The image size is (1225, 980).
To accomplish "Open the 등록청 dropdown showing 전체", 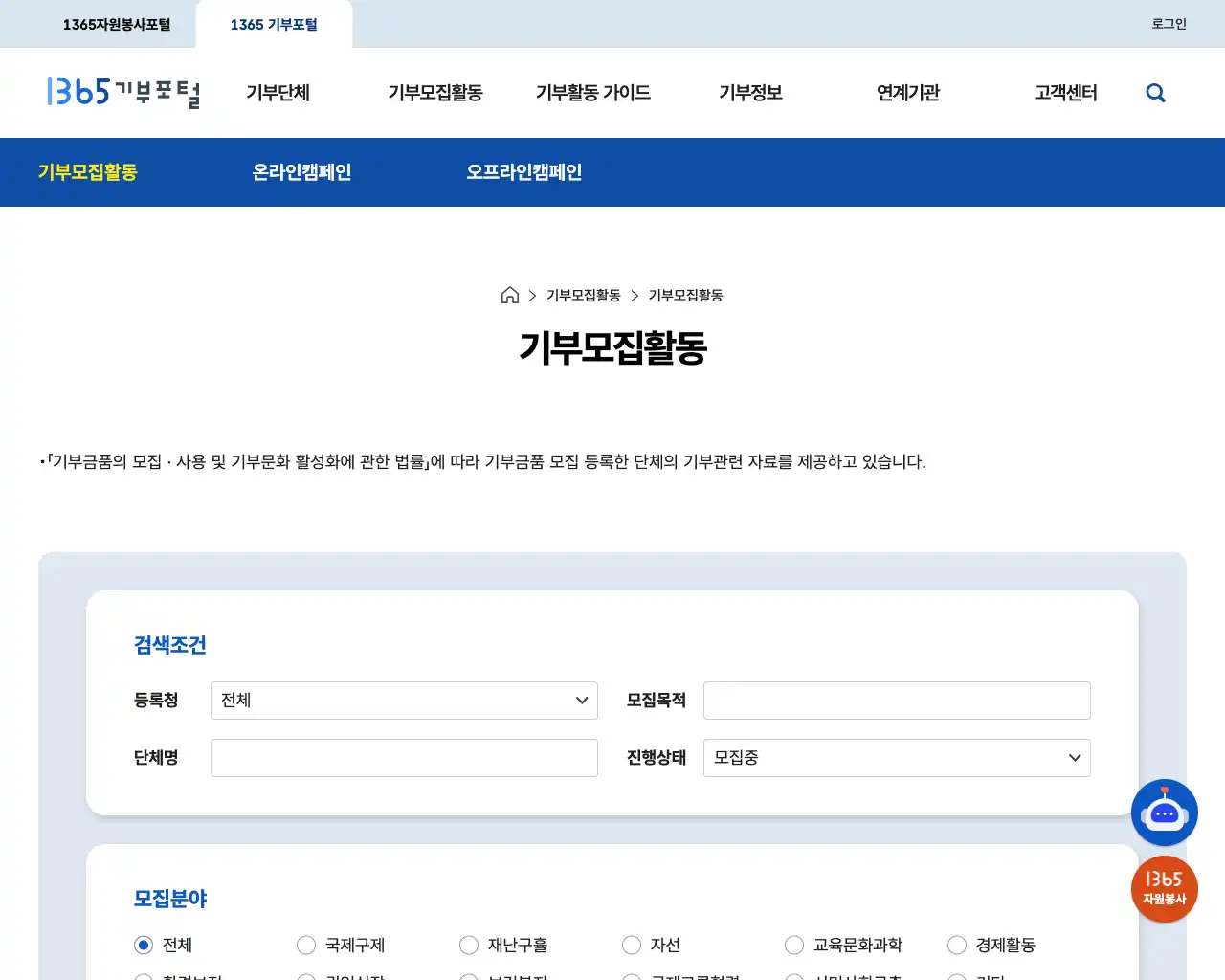I will pos(403,700).
